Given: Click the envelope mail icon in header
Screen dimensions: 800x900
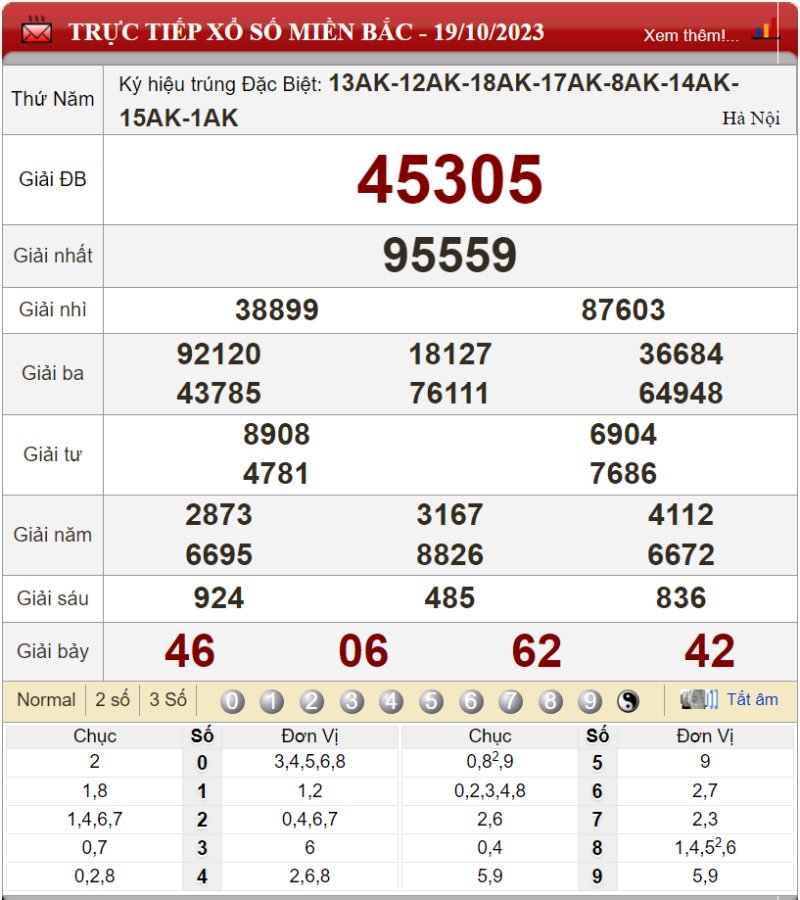Looking at the screenshot, I should pyautogui.click(x=36, y=30).
